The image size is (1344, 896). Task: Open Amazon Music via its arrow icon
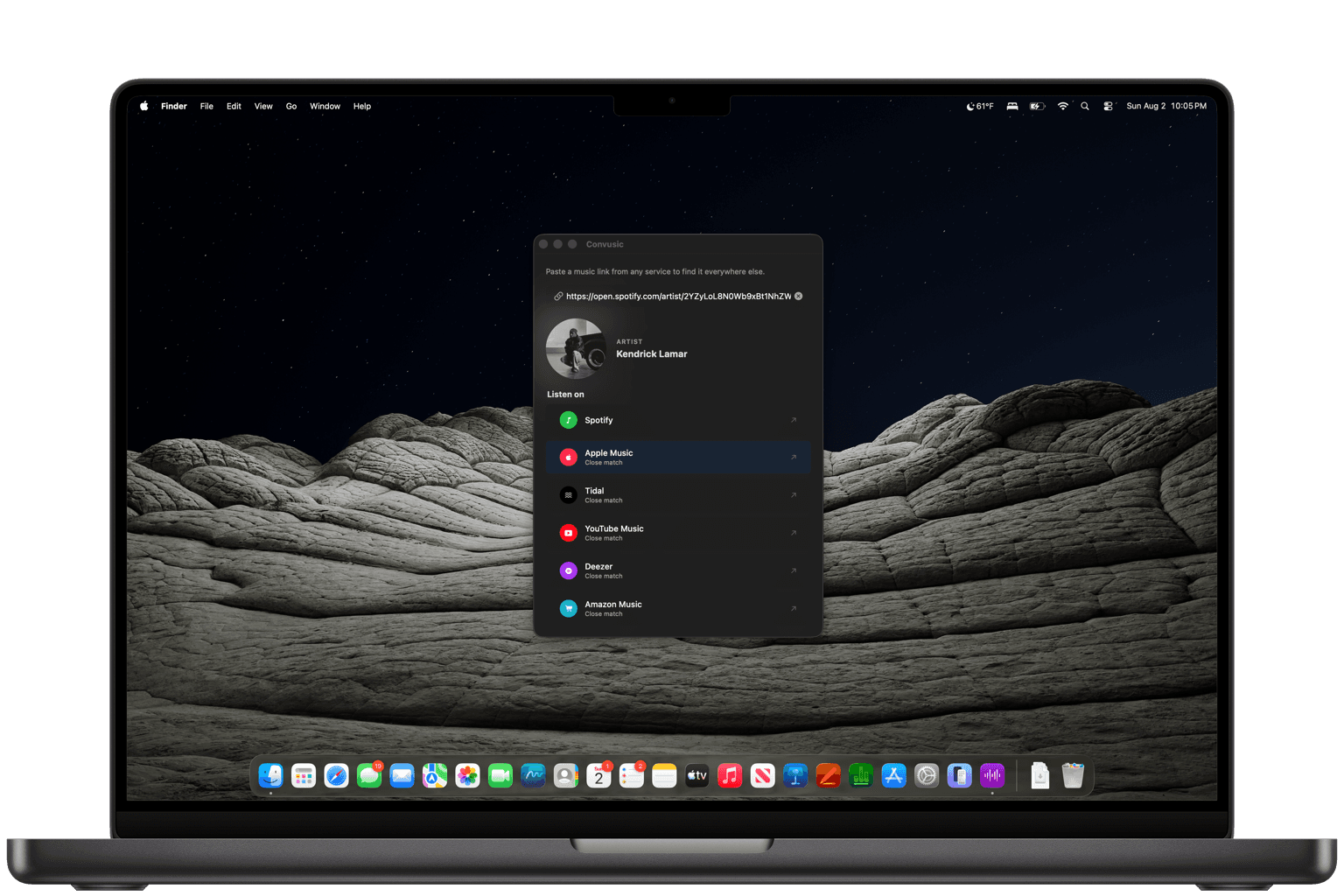(x=794, y=608)
